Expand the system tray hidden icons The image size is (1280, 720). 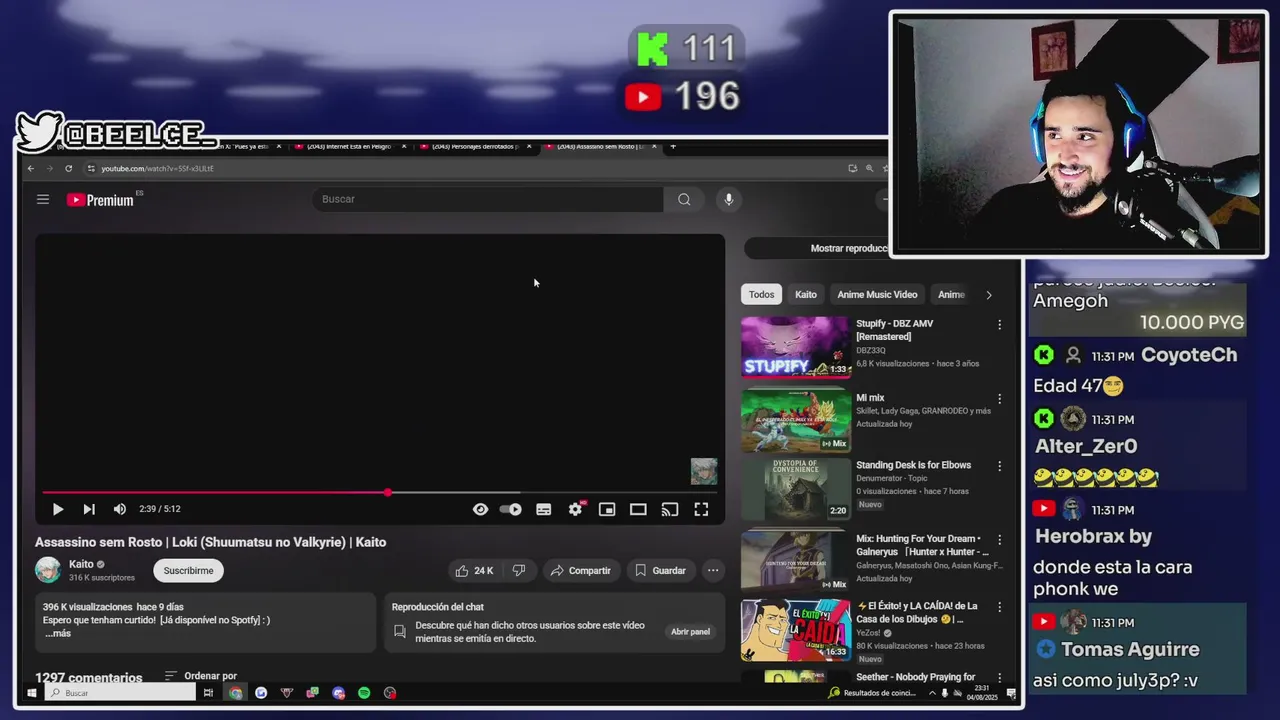tap(932, 693)
